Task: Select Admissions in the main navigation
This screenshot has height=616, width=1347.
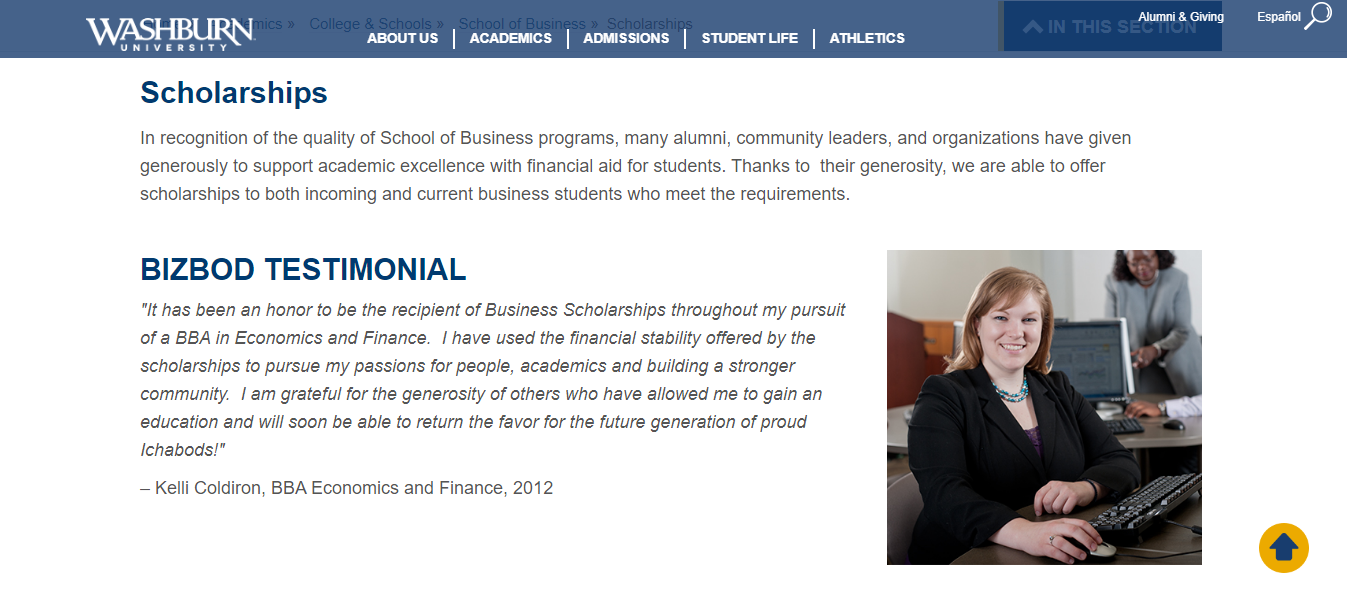Action: tap(626, 38)
